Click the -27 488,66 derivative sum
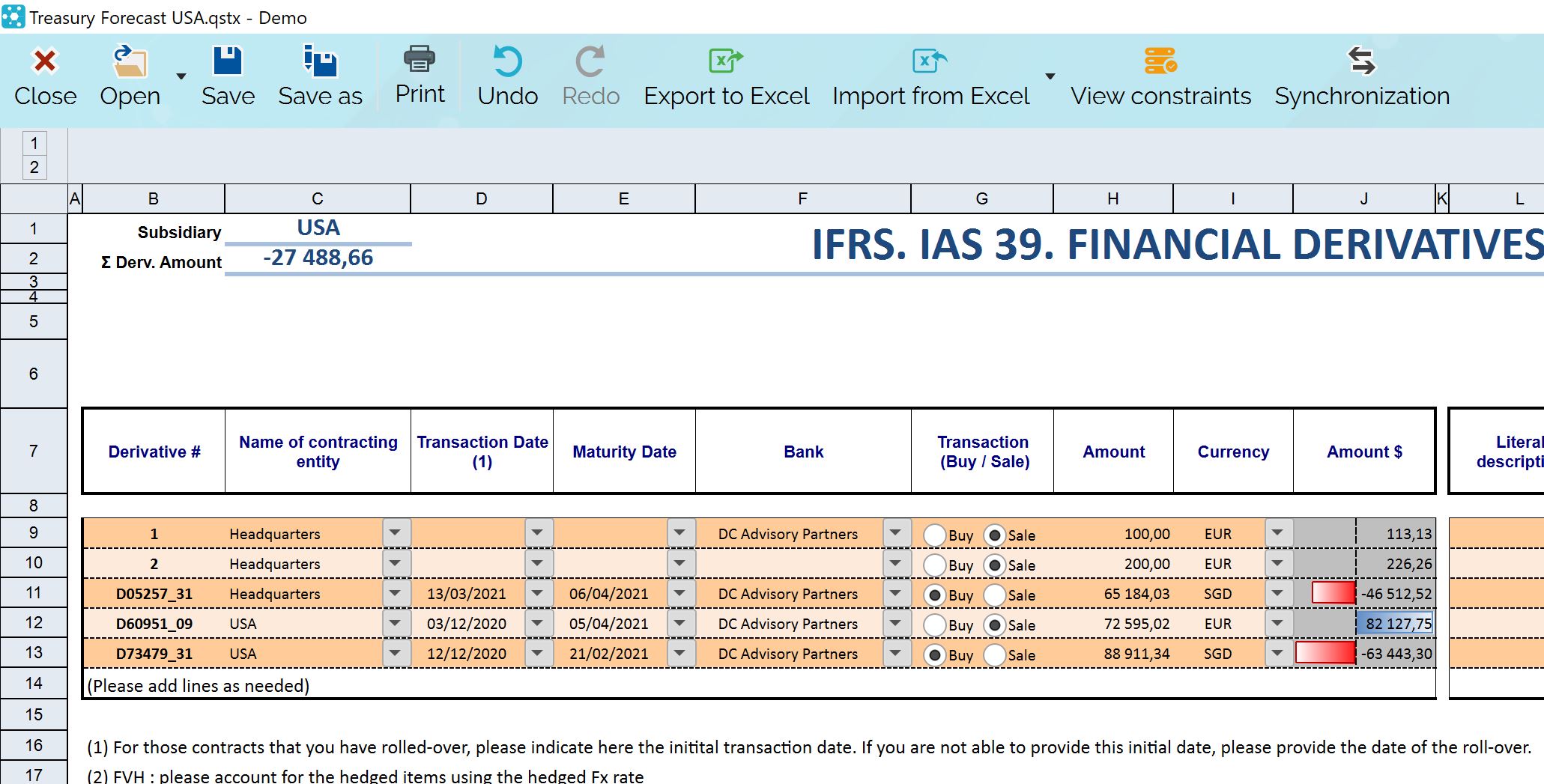1544x784 pixels. [x=318, y=258]
